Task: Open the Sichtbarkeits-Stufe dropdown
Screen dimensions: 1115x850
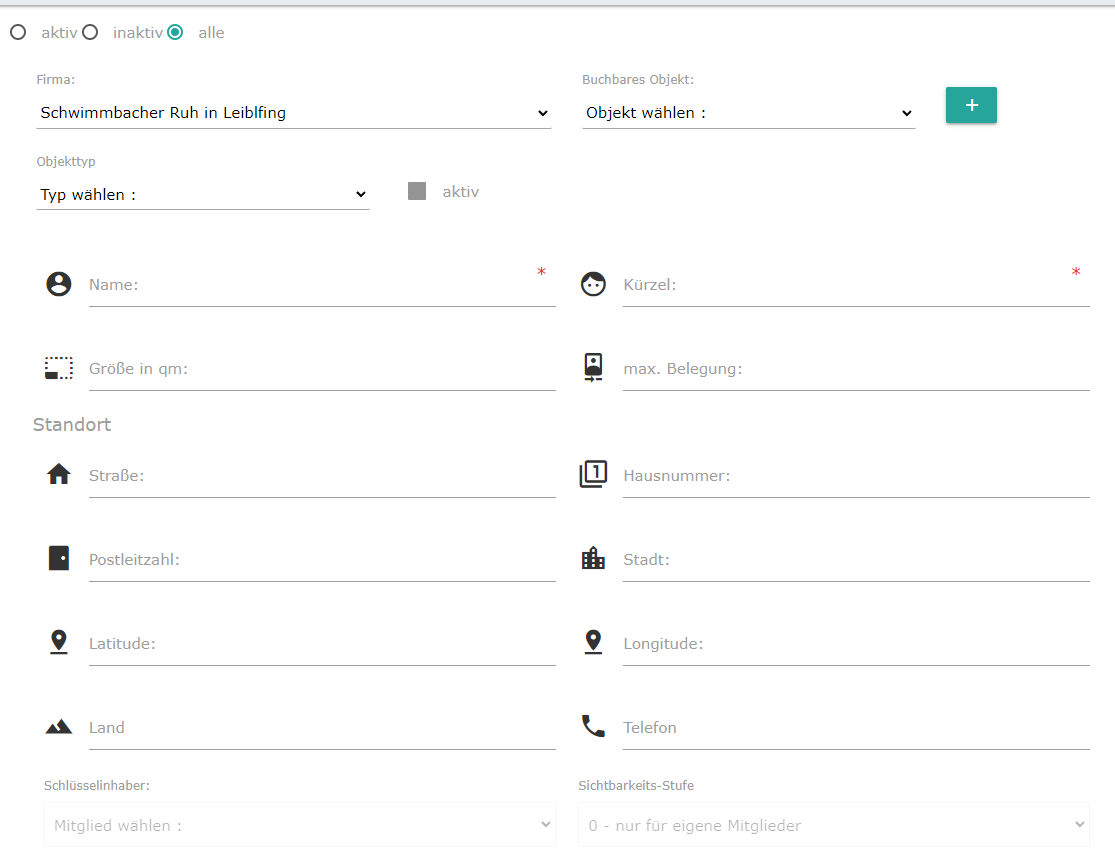Action: (x=833, y=825)
